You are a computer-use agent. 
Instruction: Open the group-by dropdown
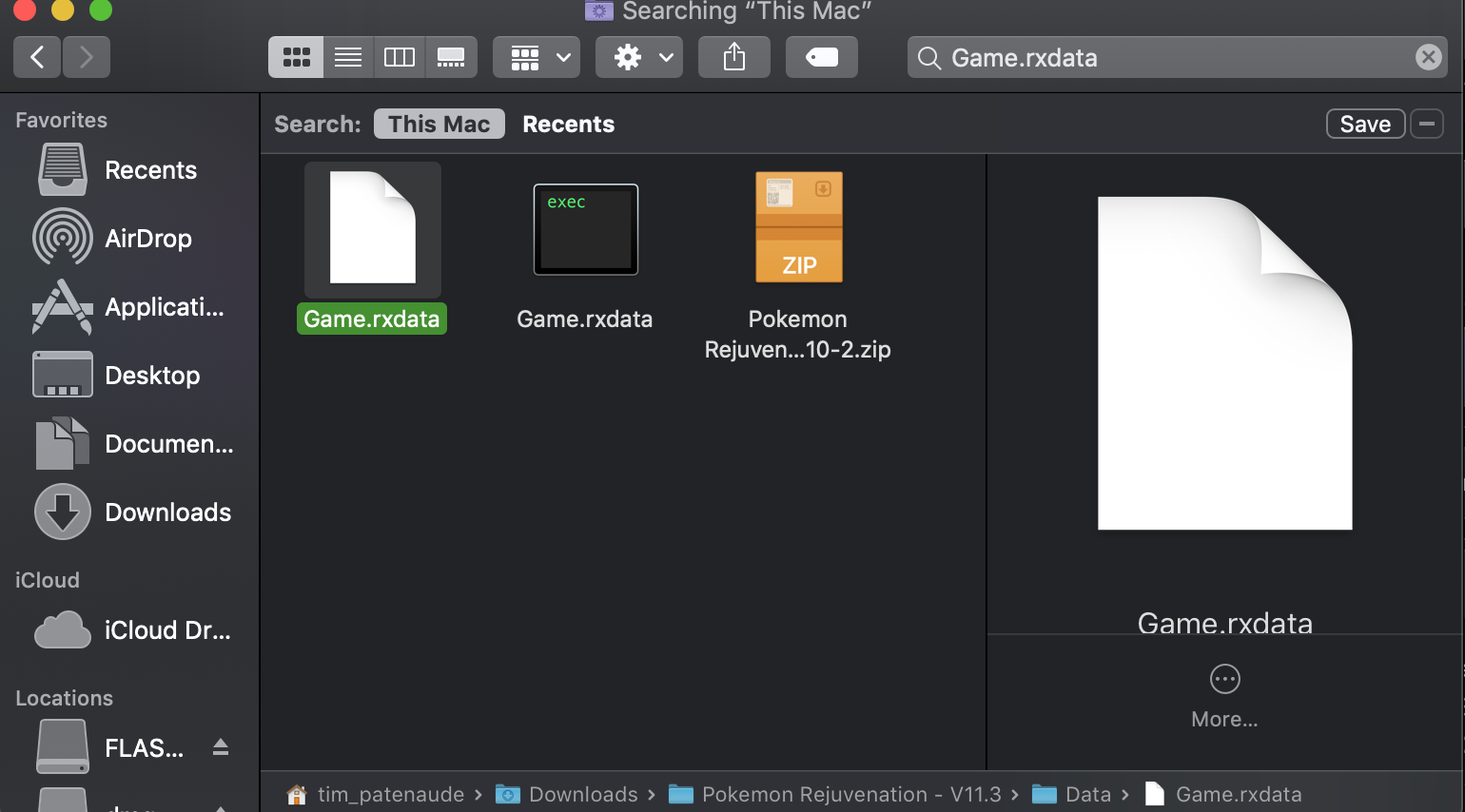[537, 58]
